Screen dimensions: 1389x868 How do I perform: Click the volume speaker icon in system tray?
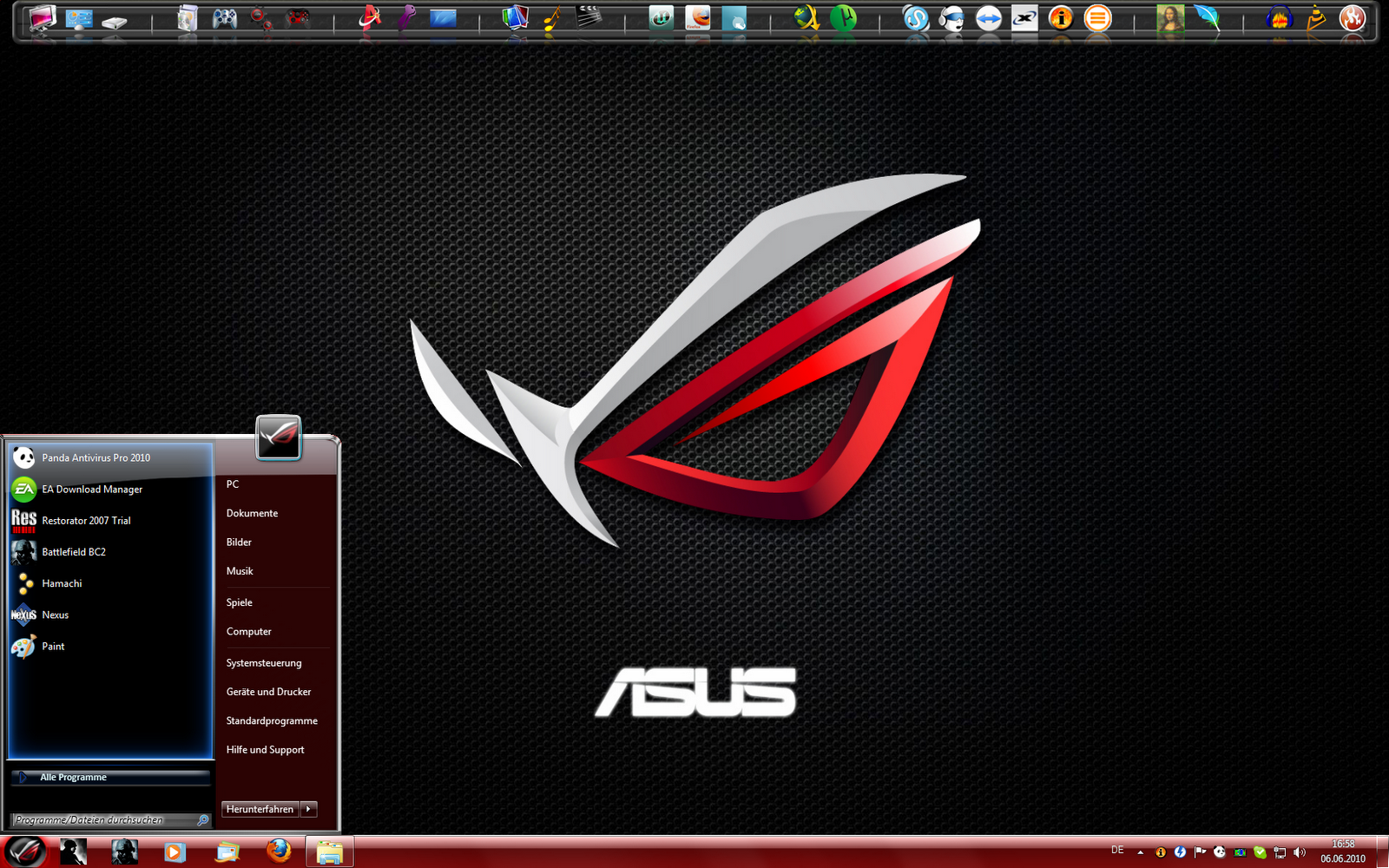[1300, 852]
